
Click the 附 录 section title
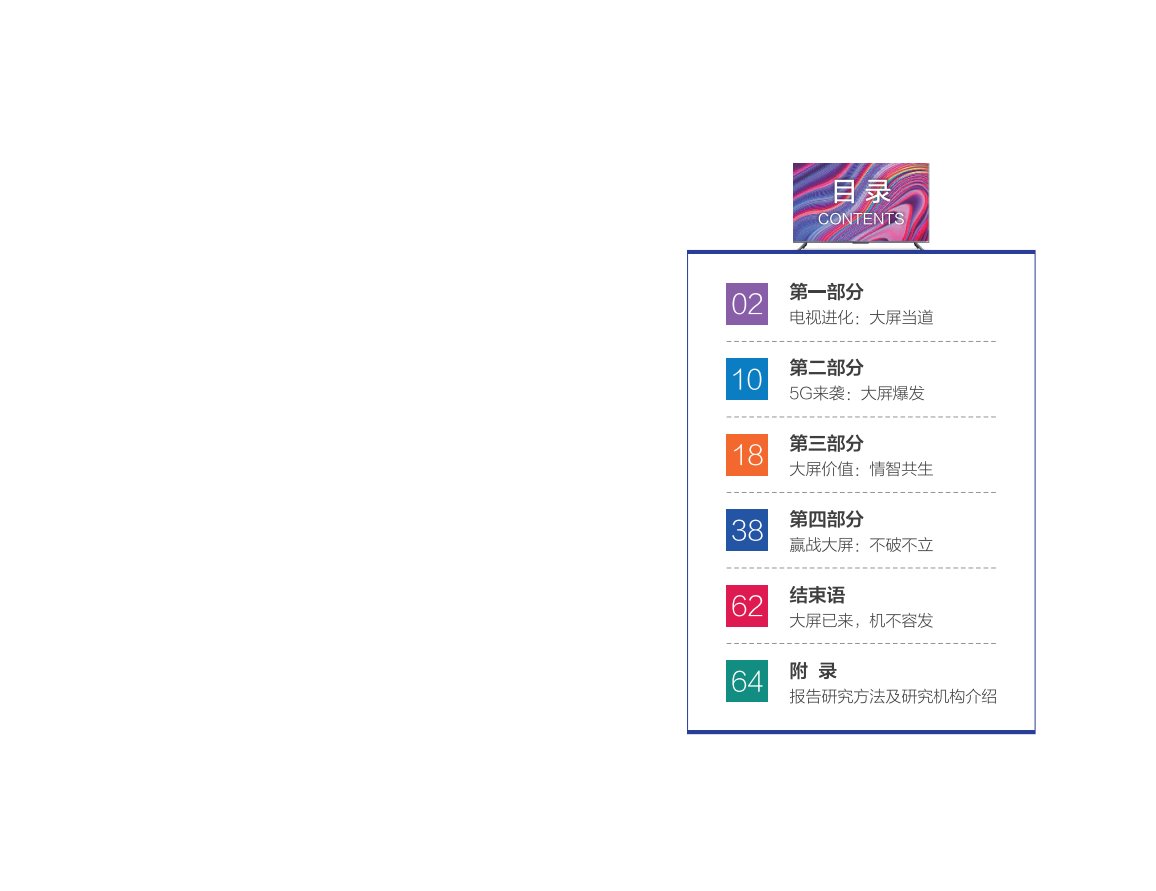click(812, 670)
